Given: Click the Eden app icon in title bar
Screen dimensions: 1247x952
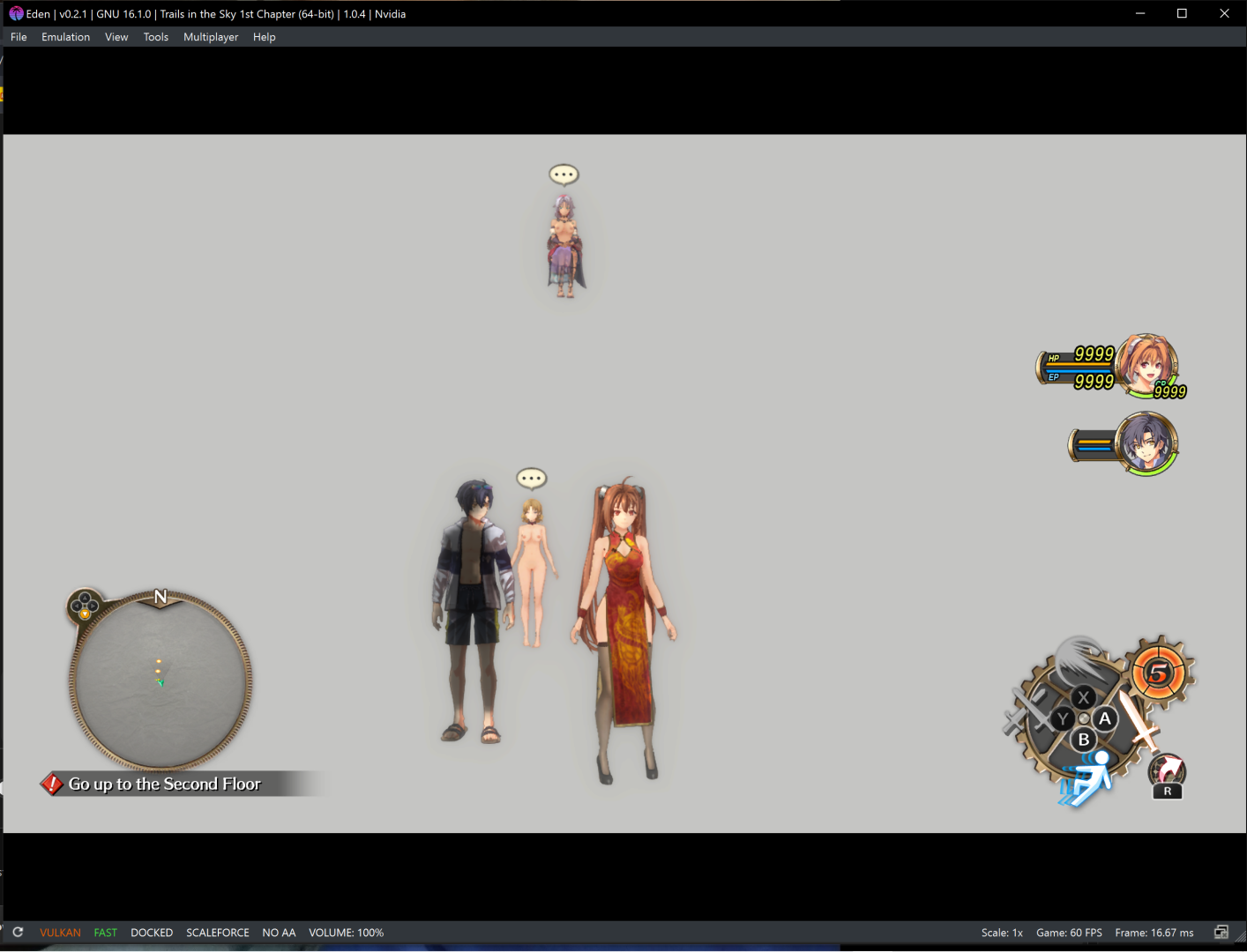Looking at the screenshot, I should point(16,13).
